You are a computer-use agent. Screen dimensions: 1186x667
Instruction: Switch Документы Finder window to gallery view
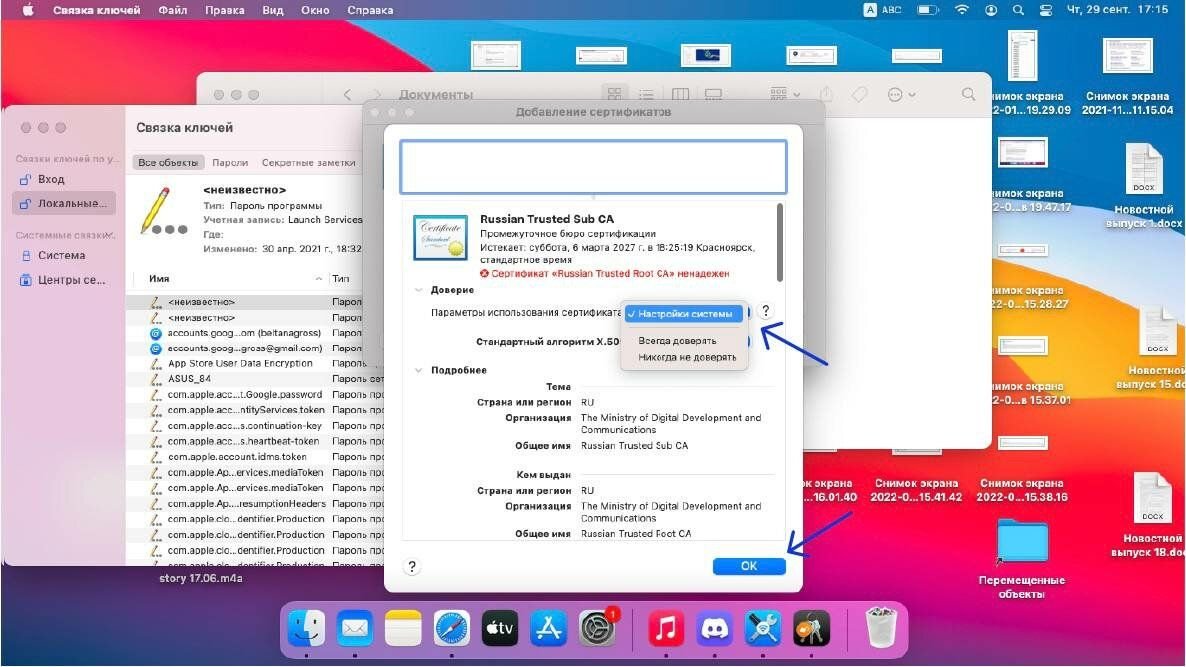[x=713, y=95]
